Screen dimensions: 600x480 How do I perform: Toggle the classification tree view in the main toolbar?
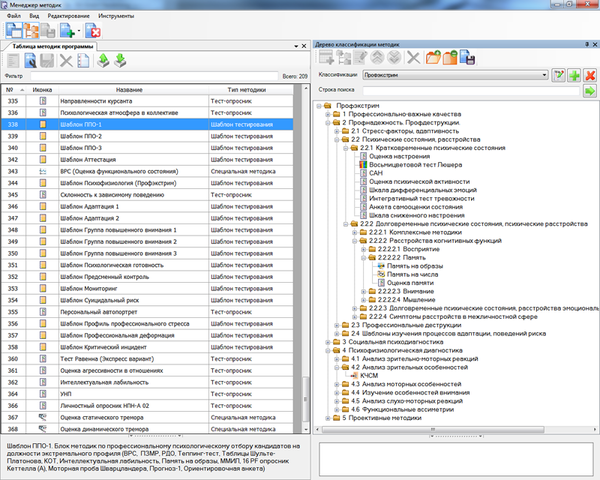pos(31,31)
